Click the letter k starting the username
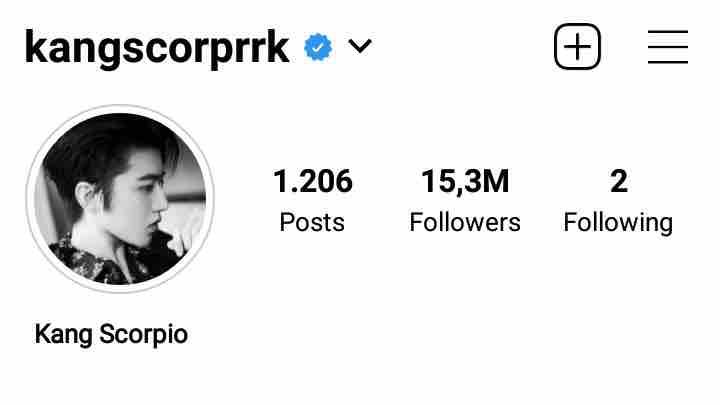The height and width of the screenshot is (405, 720). (x=36, y=46)
